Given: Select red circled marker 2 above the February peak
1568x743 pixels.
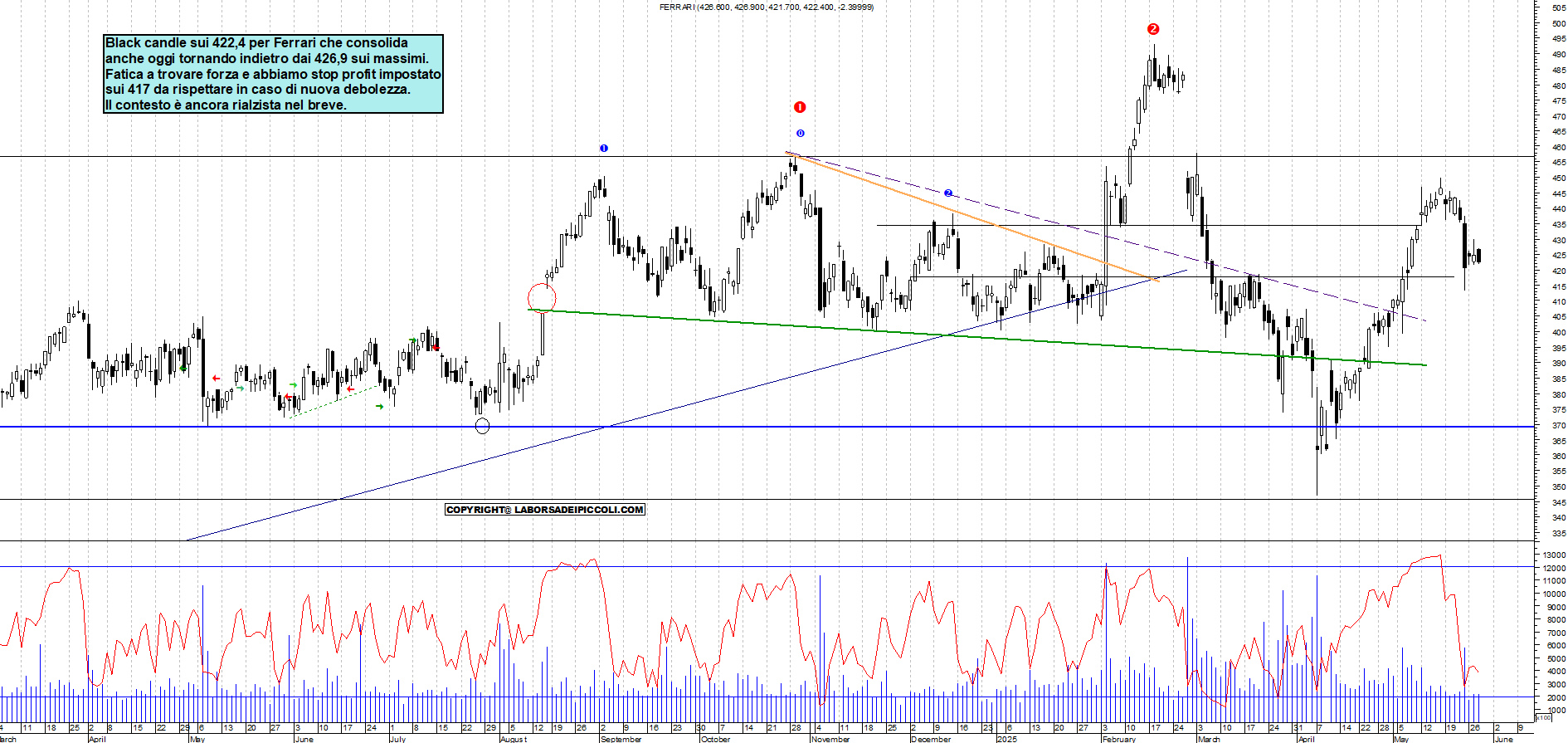Looking at the screenshot, I should [1153, 29].
